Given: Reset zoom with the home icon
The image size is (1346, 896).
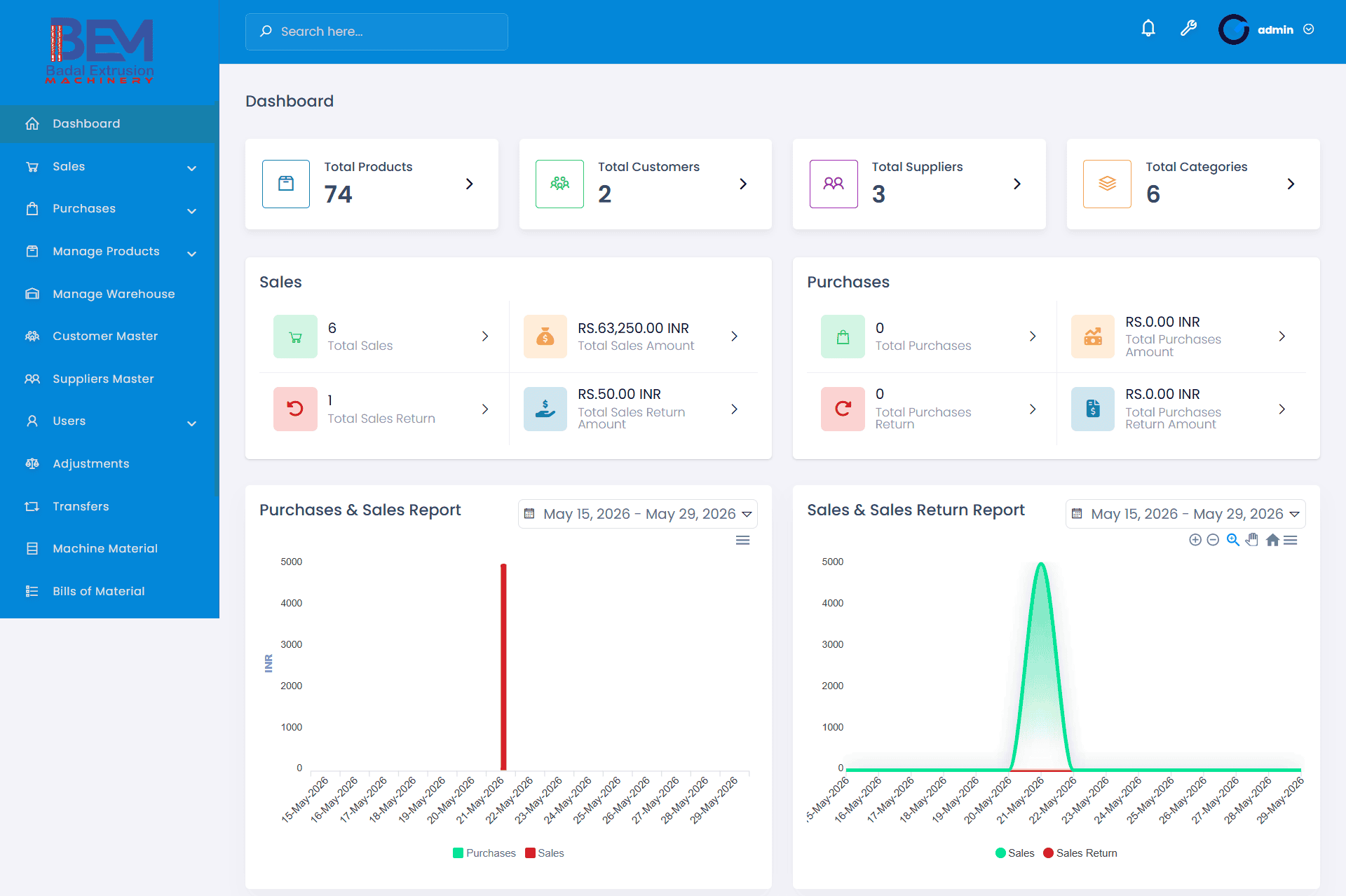Looking at the screenshot, I should (x=1272, y=540).
